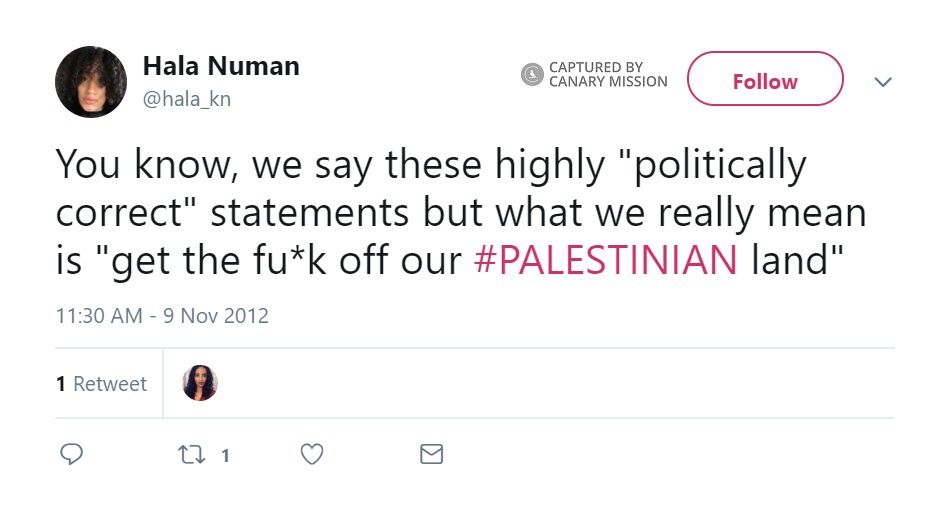View the '1 Retweet' list
This screenshot has height=509, width=951.
(x=102, y=384)
